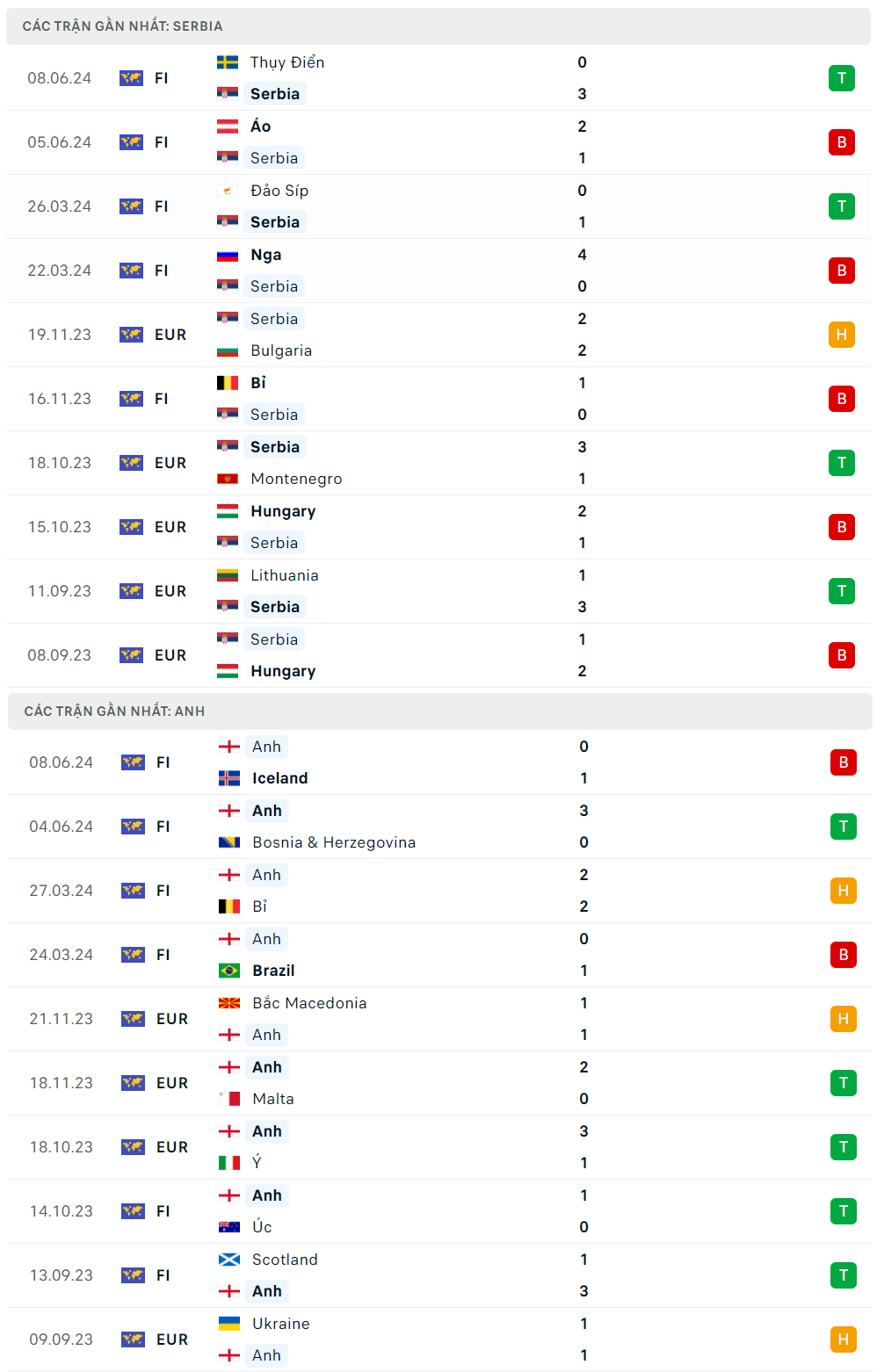This screenshot has height=1372, width=884.
Task: Open Bắc Macedonia team link
Action: pyautogui.click(x=309, y=1003)
